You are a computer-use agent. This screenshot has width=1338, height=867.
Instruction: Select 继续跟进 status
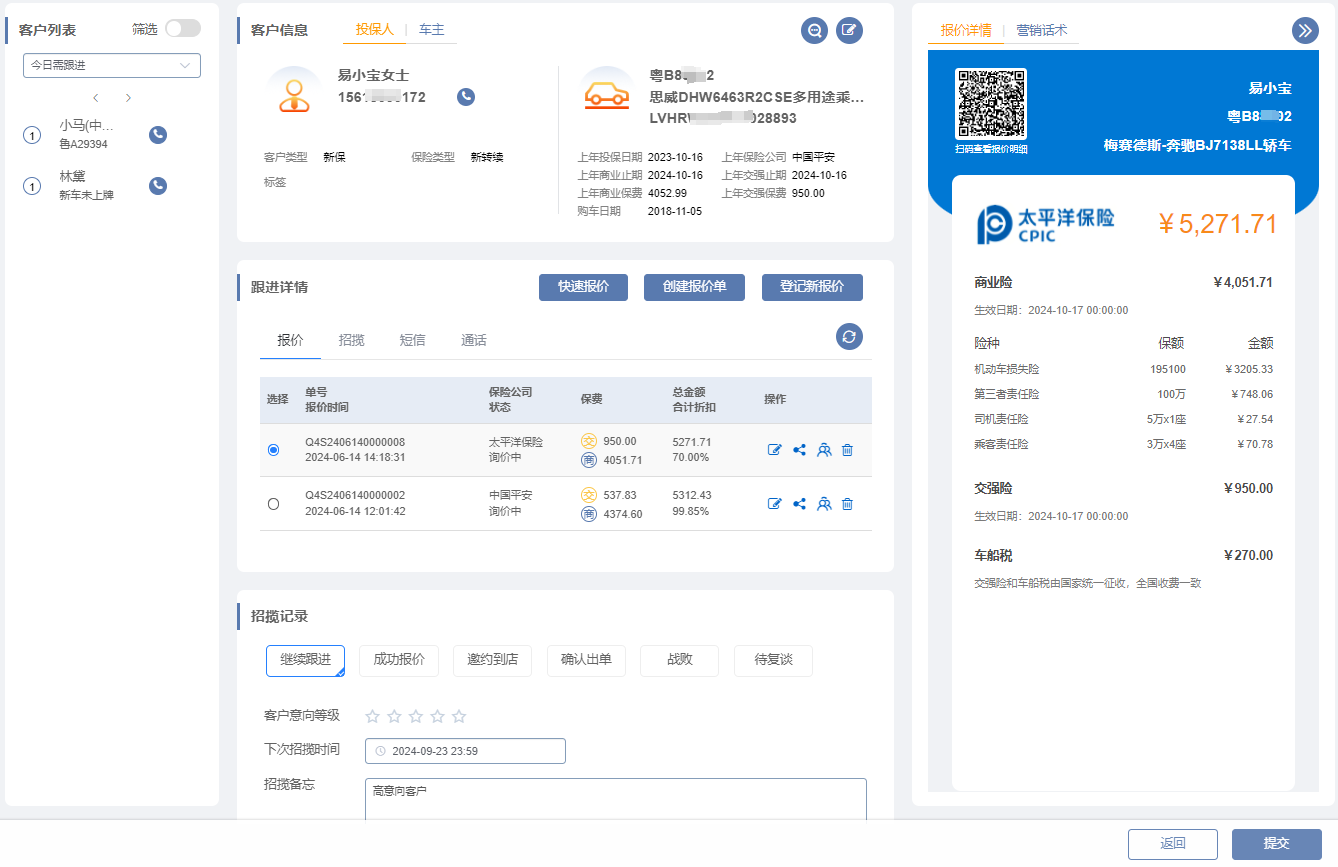click(305, 660)
